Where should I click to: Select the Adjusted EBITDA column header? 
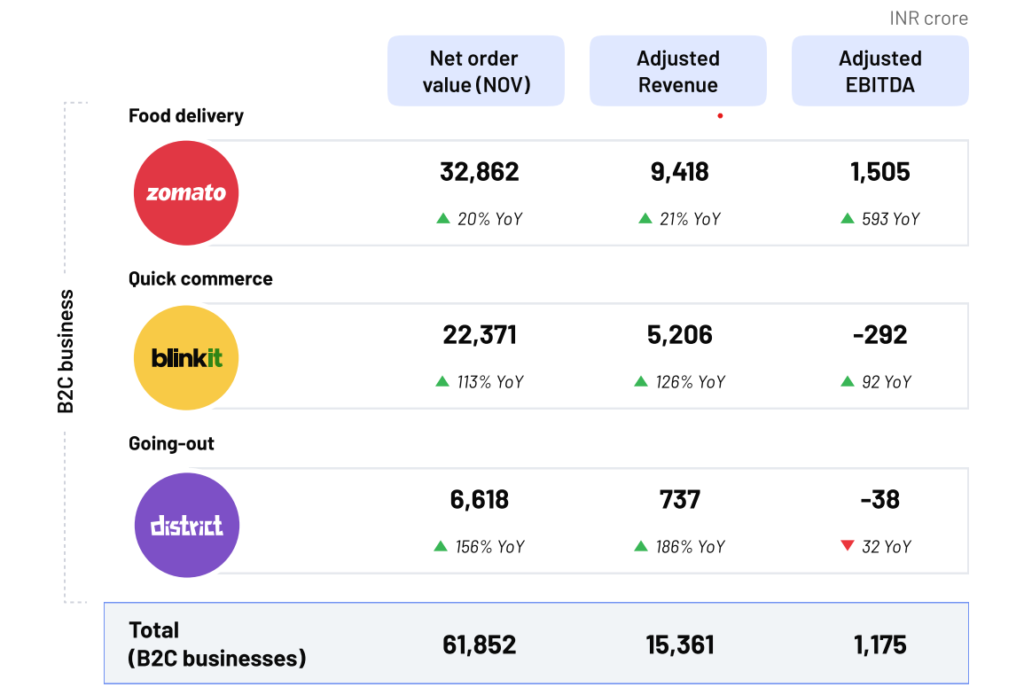pos(880,71)
